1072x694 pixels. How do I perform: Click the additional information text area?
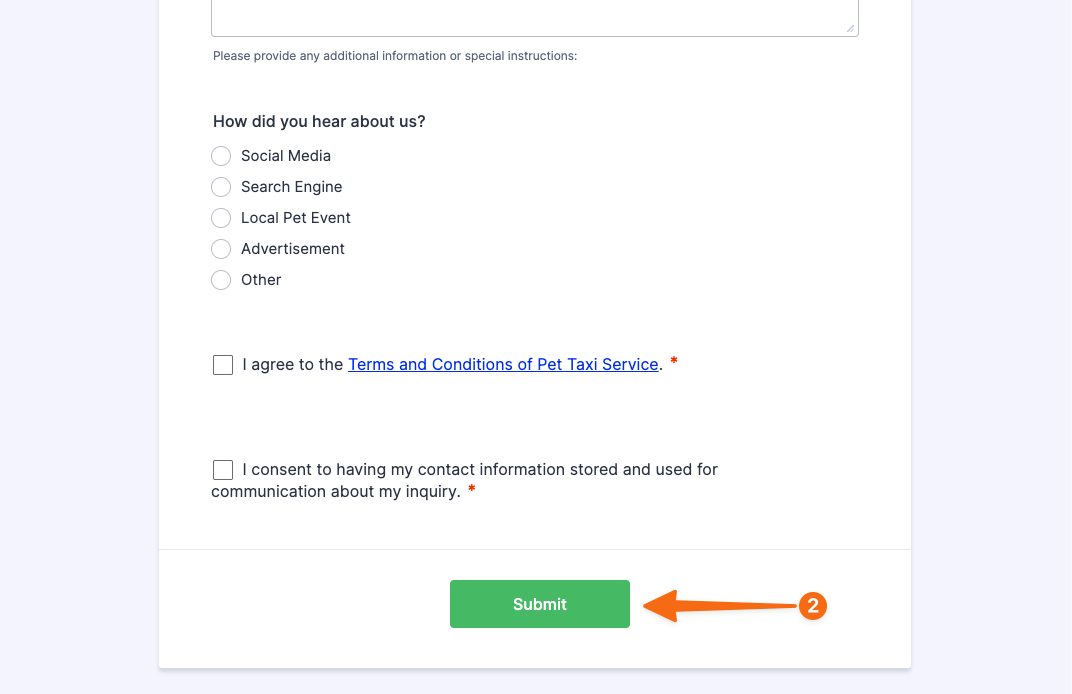click(x=534, y=14)
